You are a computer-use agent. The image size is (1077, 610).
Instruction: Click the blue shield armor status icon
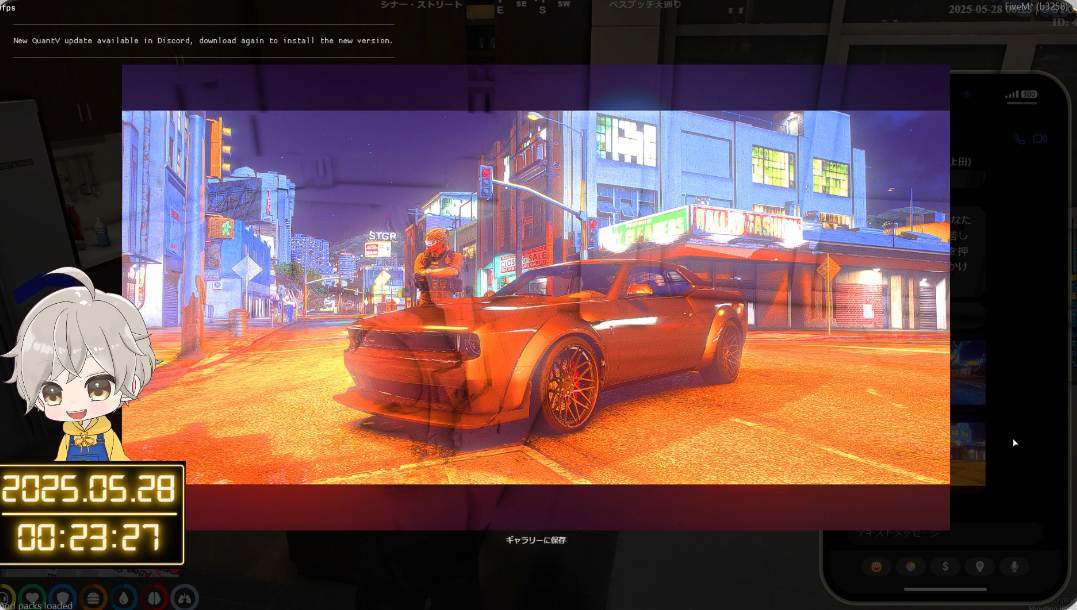click(x=63, y=598)
